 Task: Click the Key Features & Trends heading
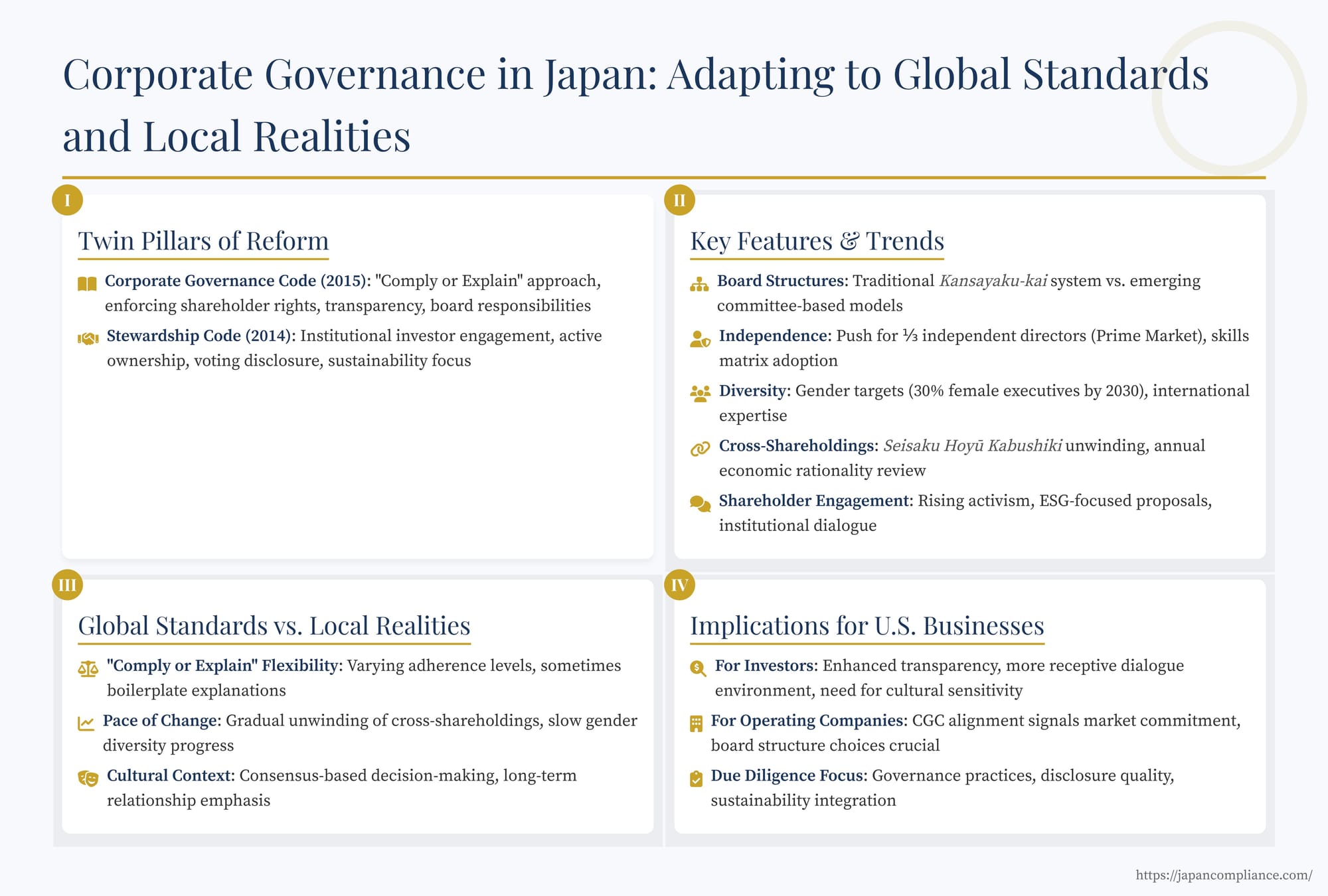click(x=817, y=241)
